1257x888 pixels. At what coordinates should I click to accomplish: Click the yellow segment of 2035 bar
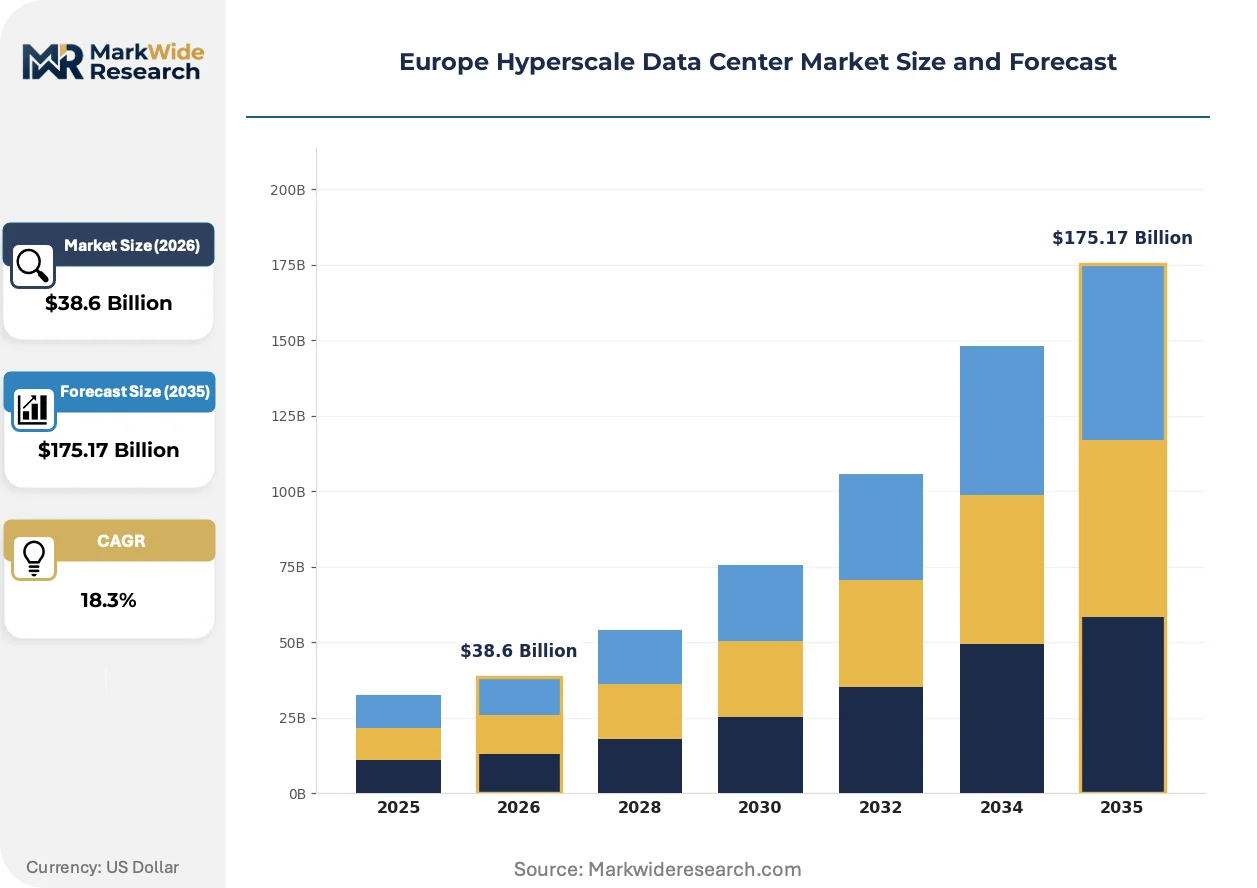[1122, 528]
